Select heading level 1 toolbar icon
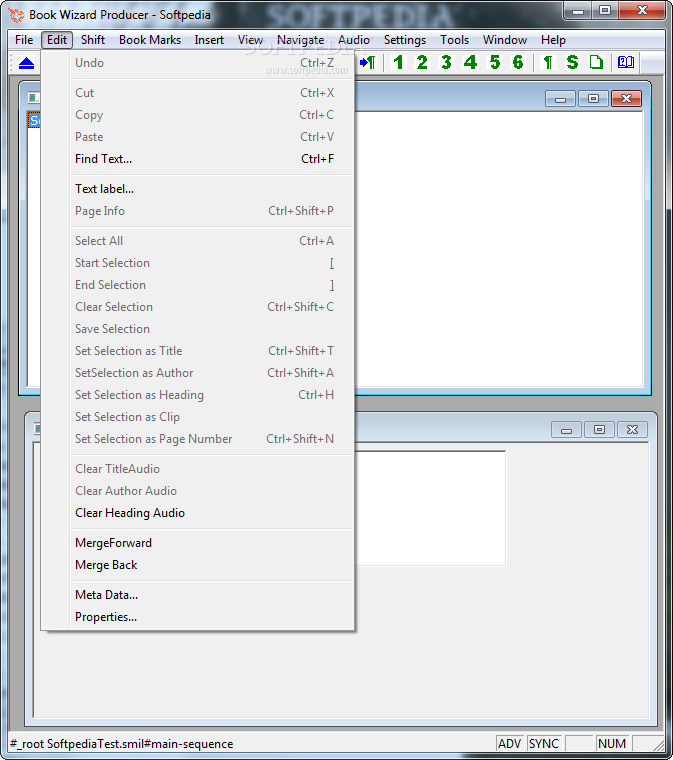The image size is (673, 760). (398, 63)
